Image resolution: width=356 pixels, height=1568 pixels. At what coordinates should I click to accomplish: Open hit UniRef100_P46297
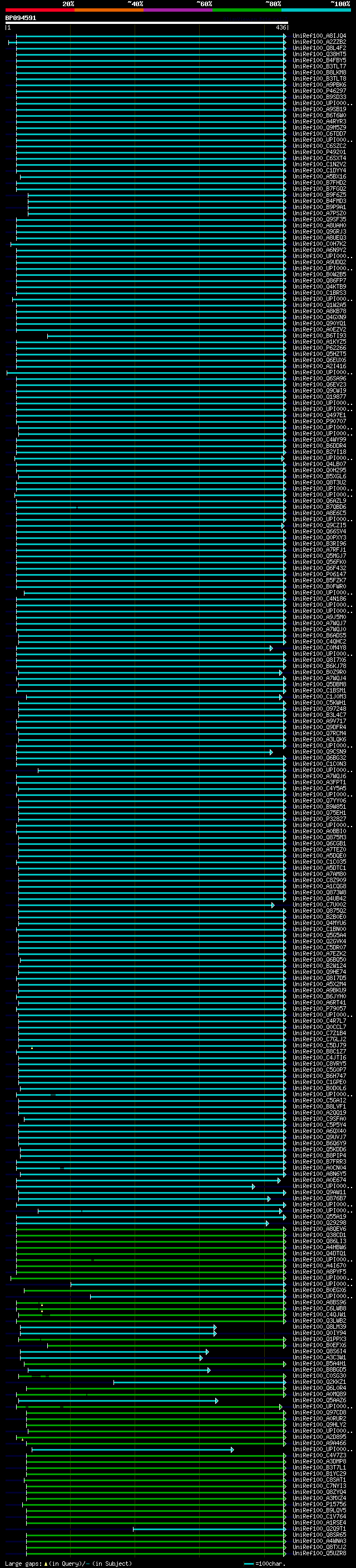click(319, 91)
